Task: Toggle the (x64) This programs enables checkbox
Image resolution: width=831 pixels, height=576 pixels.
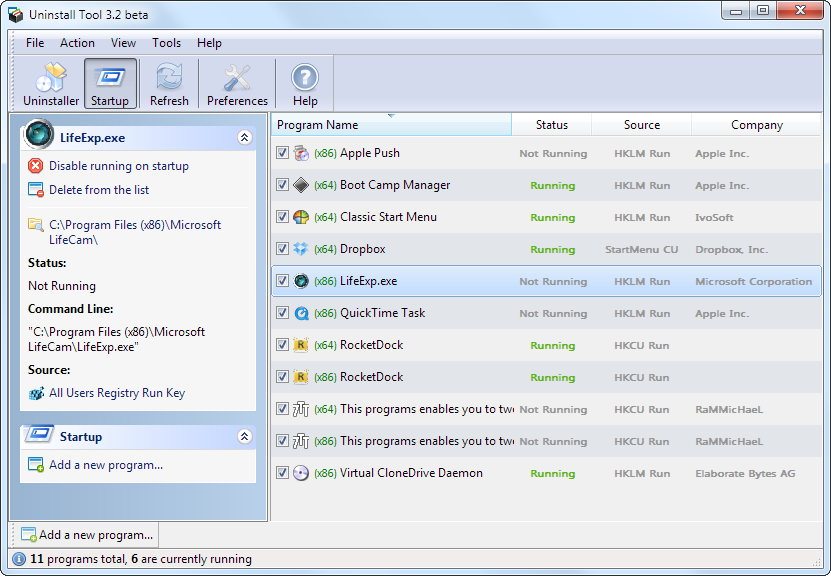Action: (282, 409)
